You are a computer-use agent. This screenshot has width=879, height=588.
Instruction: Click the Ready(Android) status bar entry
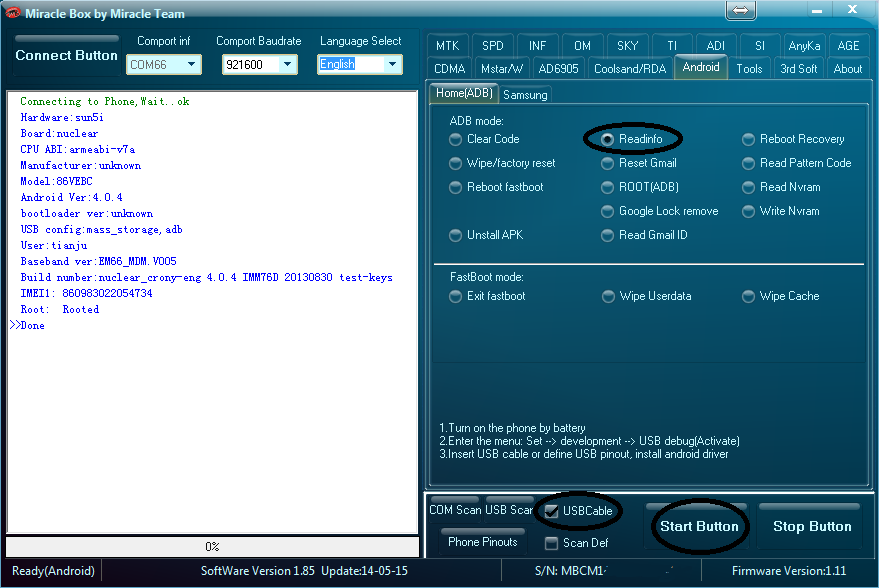[x=53, y=571]
